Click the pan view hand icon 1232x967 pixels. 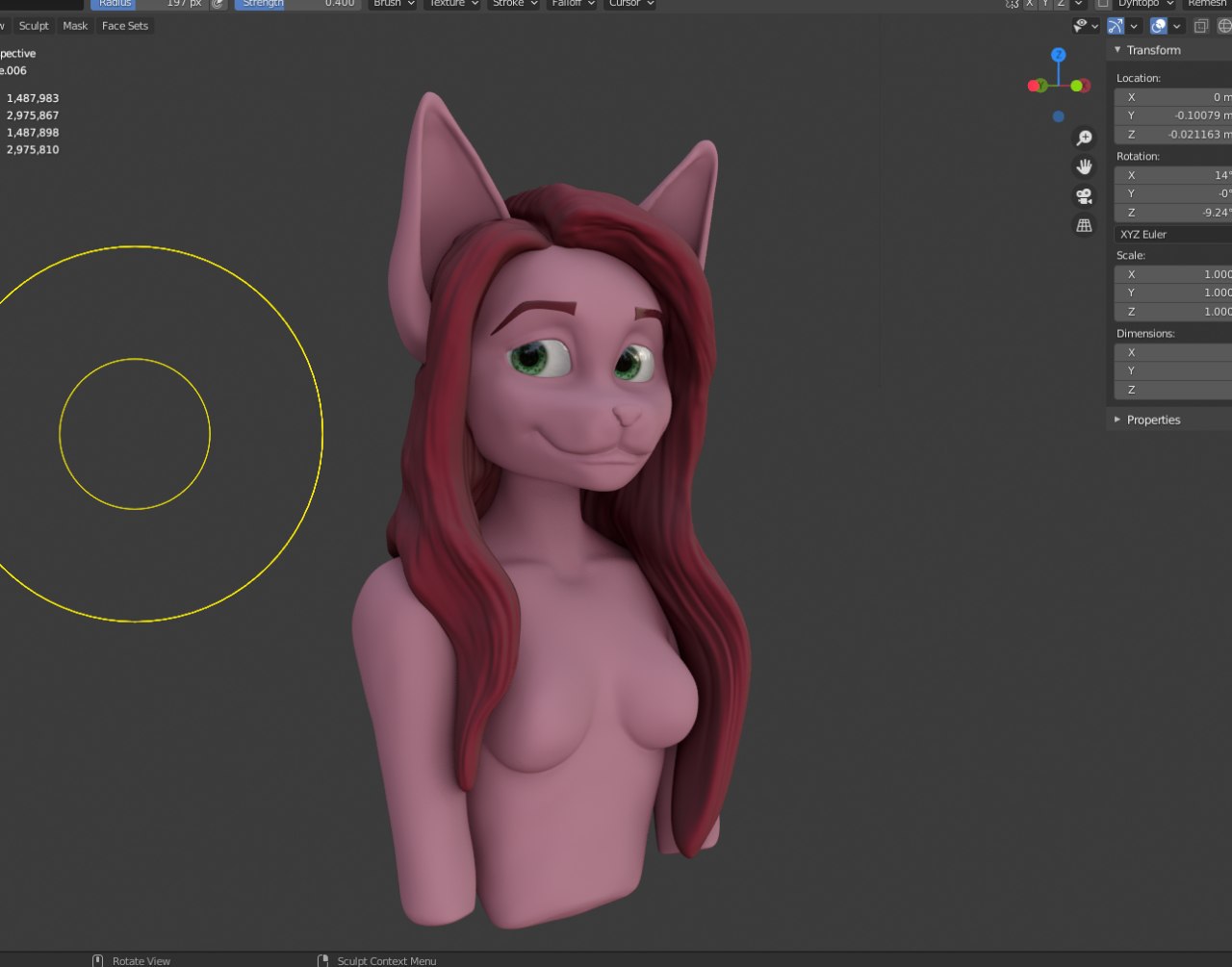[x=1085, y=167]
